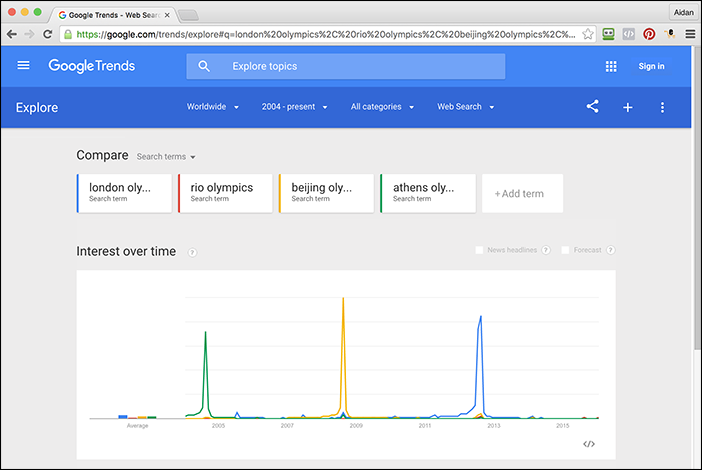Click the Google Trends logo
This screenshot has height=470, width=702.
point(92,66)
